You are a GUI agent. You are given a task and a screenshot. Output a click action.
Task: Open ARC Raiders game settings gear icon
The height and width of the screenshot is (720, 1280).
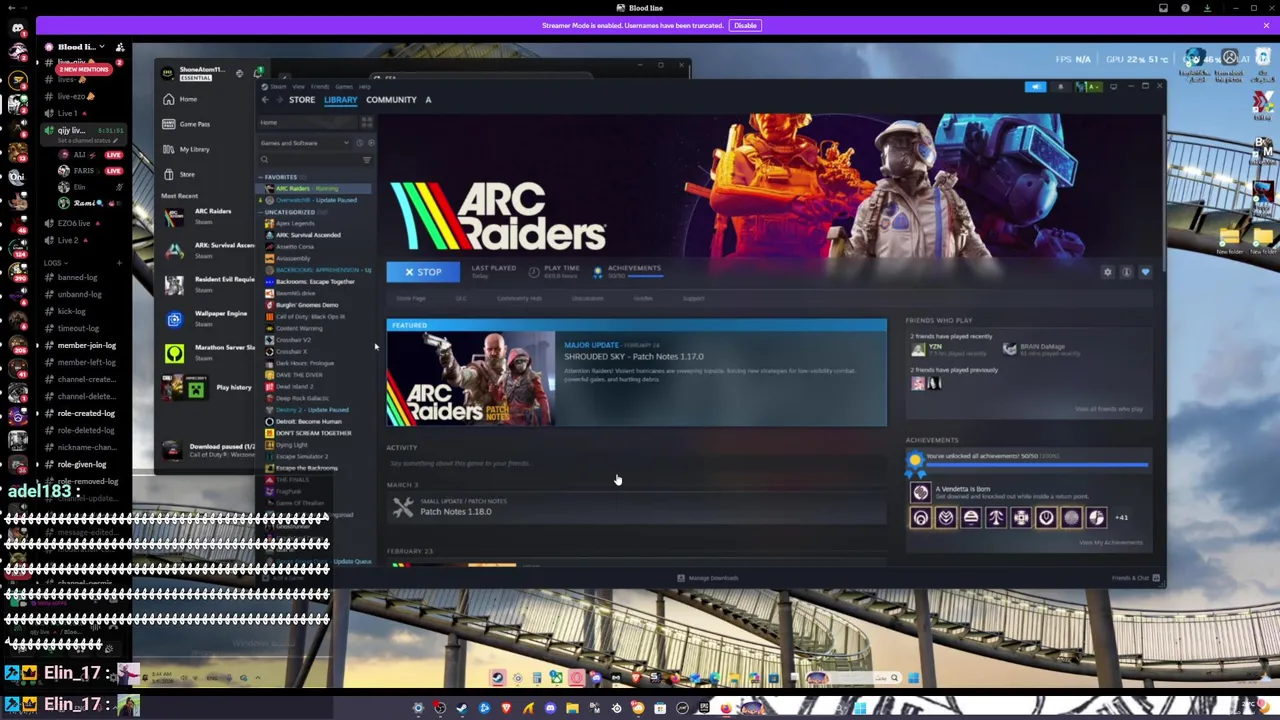(1107, 272)
